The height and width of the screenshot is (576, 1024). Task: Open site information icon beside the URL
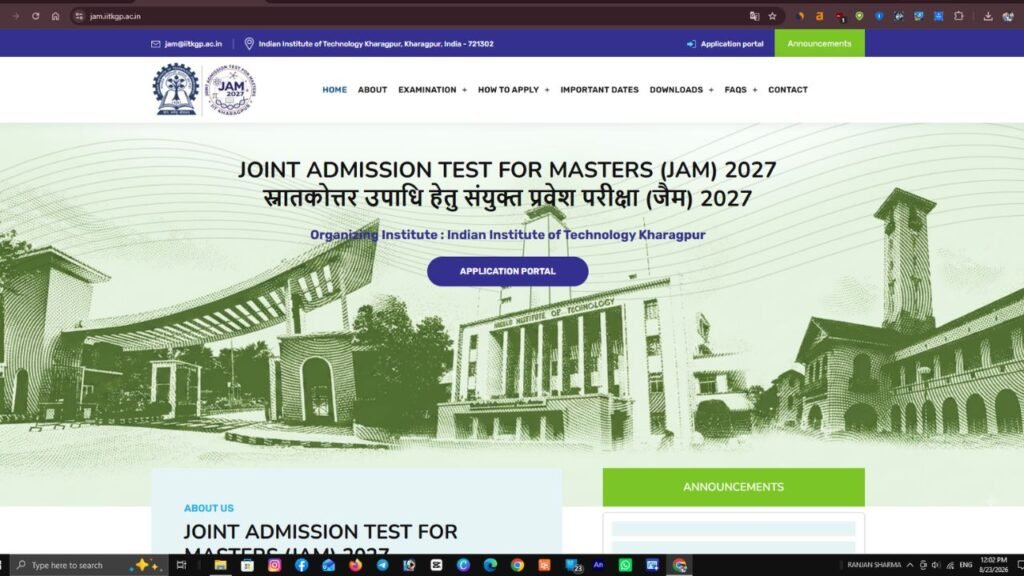[79, 16]
